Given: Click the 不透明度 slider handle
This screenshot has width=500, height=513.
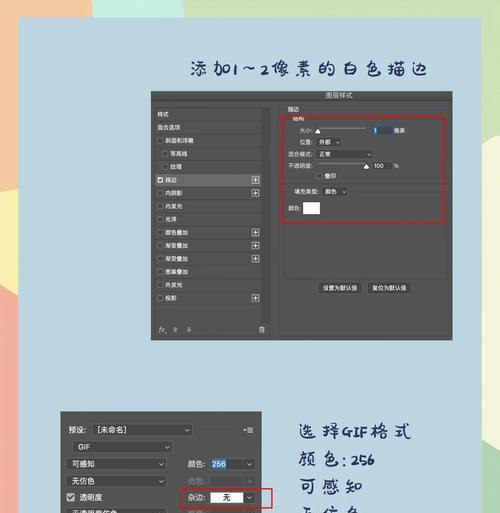Looking at the screenshot, I should tap(366, 166).
